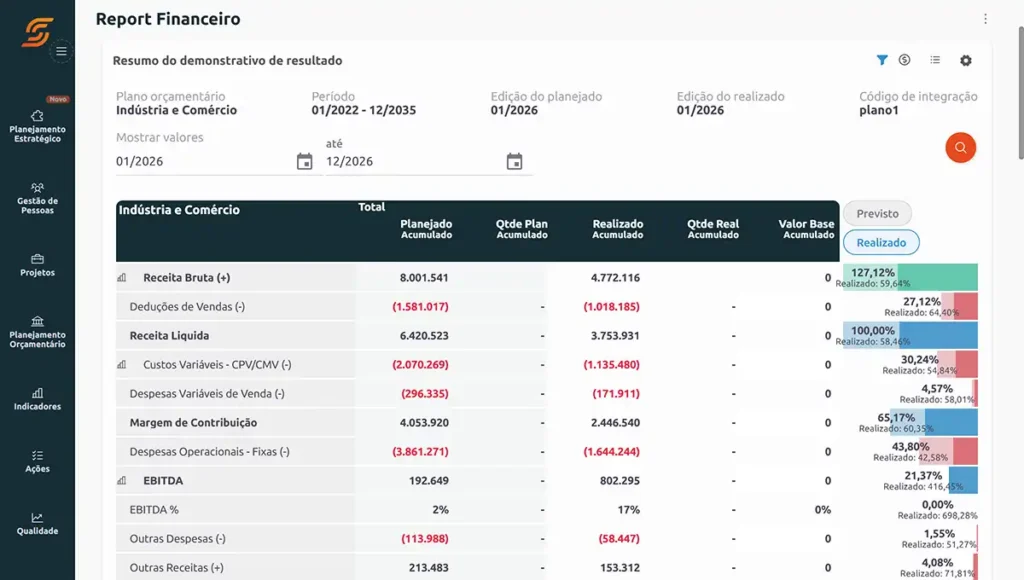Click the 01/2026 start date field

(x=204, y=161)
